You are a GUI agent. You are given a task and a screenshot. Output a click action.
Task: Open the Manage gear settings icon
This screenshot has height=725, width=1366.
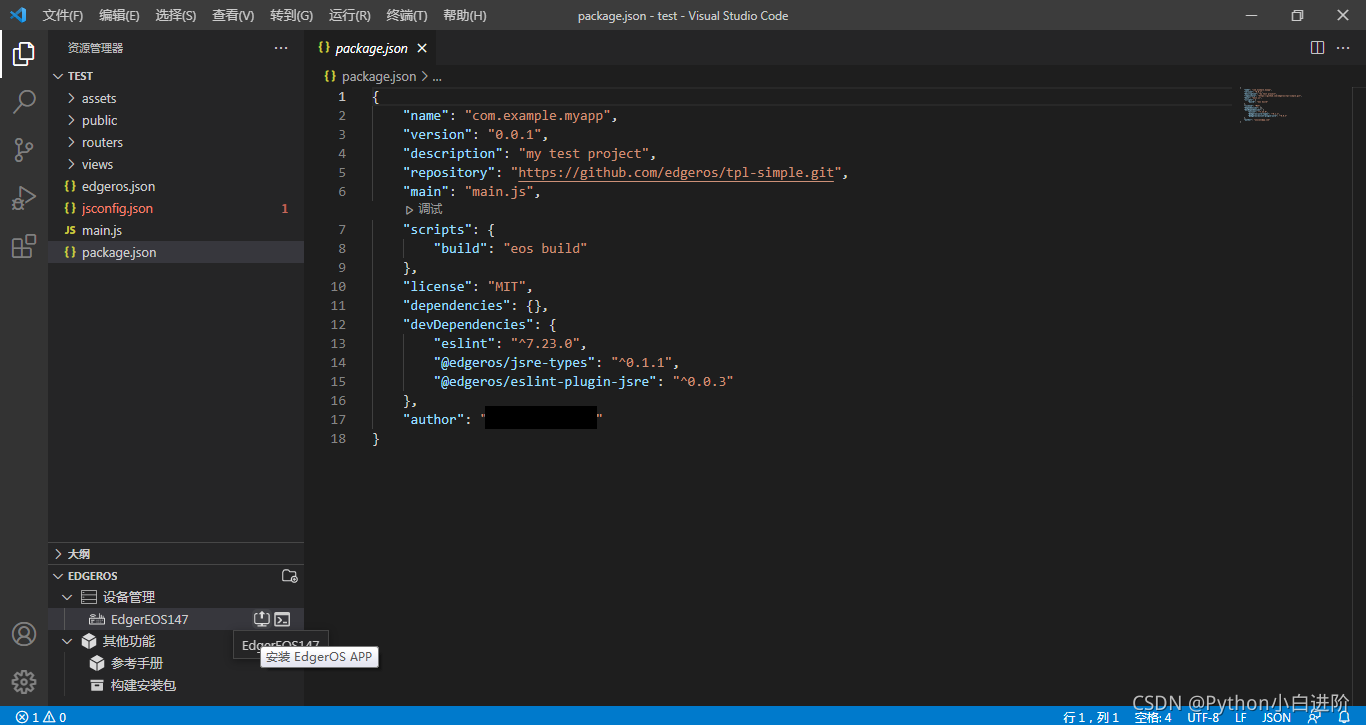click(24, 682)
